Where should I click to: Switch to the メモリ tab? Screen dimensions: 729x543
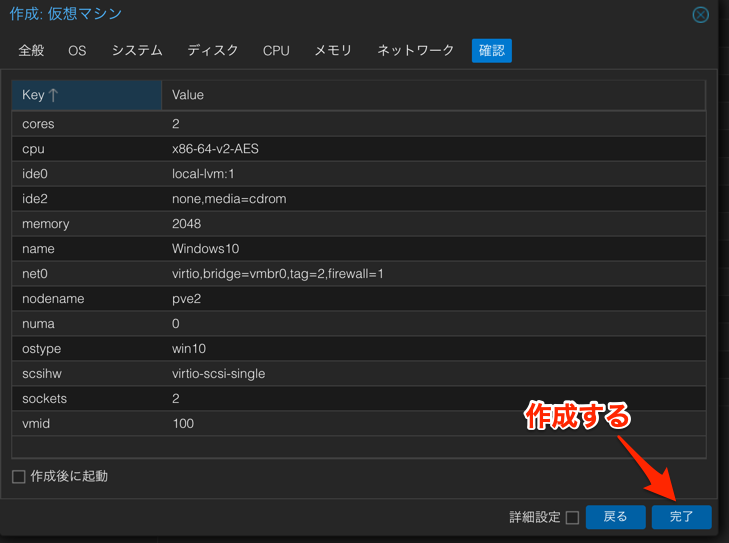coord(333,51)
